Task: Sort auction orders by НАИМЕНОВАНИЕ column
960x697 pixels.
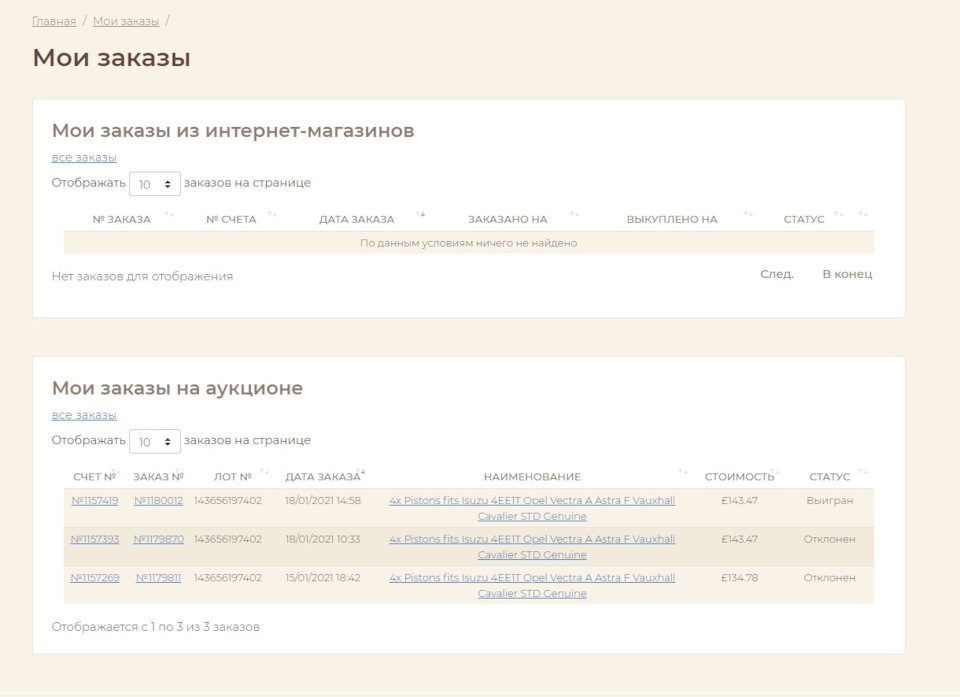Action: 532,477
